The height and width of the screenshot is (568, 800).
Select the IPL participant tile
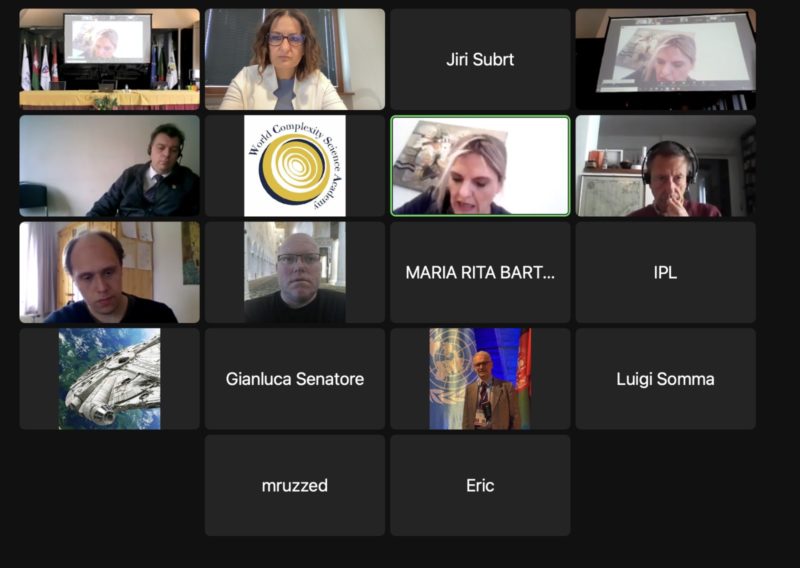(x=666, y=273)
